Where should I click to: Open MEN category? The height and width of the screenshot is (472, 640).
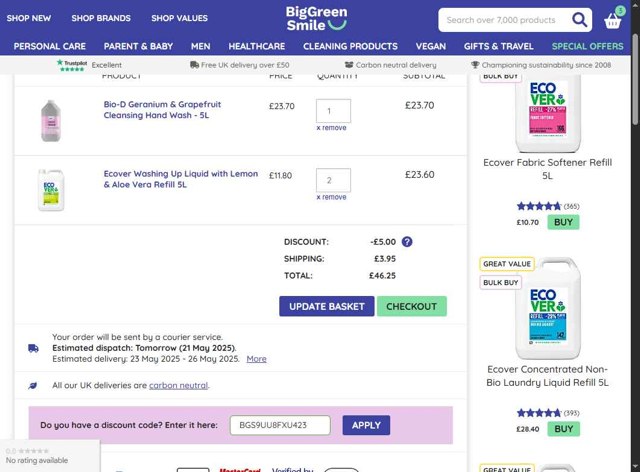(x=200, y=47)
